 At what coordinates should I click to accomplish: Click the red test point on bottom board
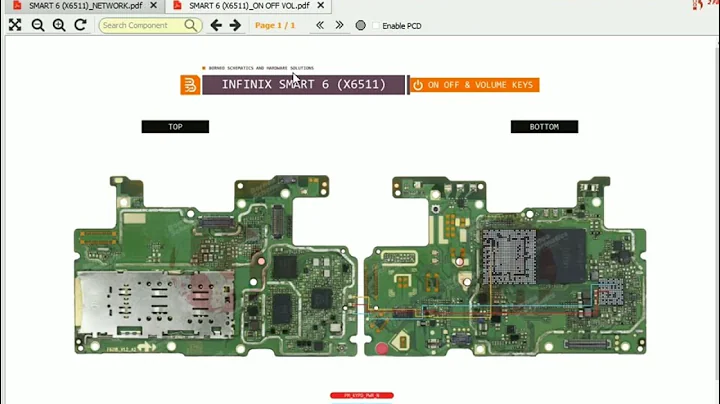[382, 348]
